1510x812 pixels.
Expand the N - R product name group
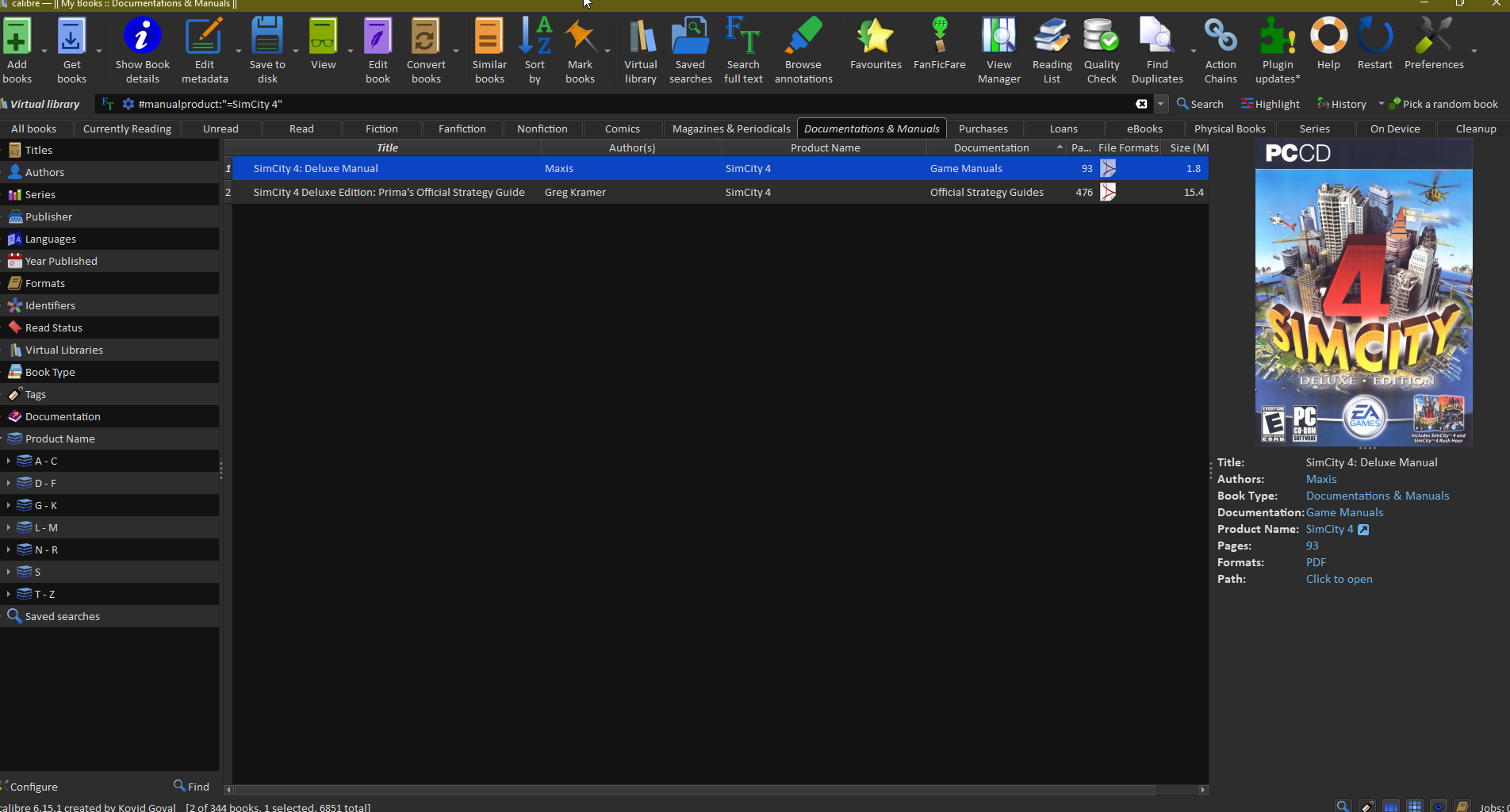tap(8, 550)
